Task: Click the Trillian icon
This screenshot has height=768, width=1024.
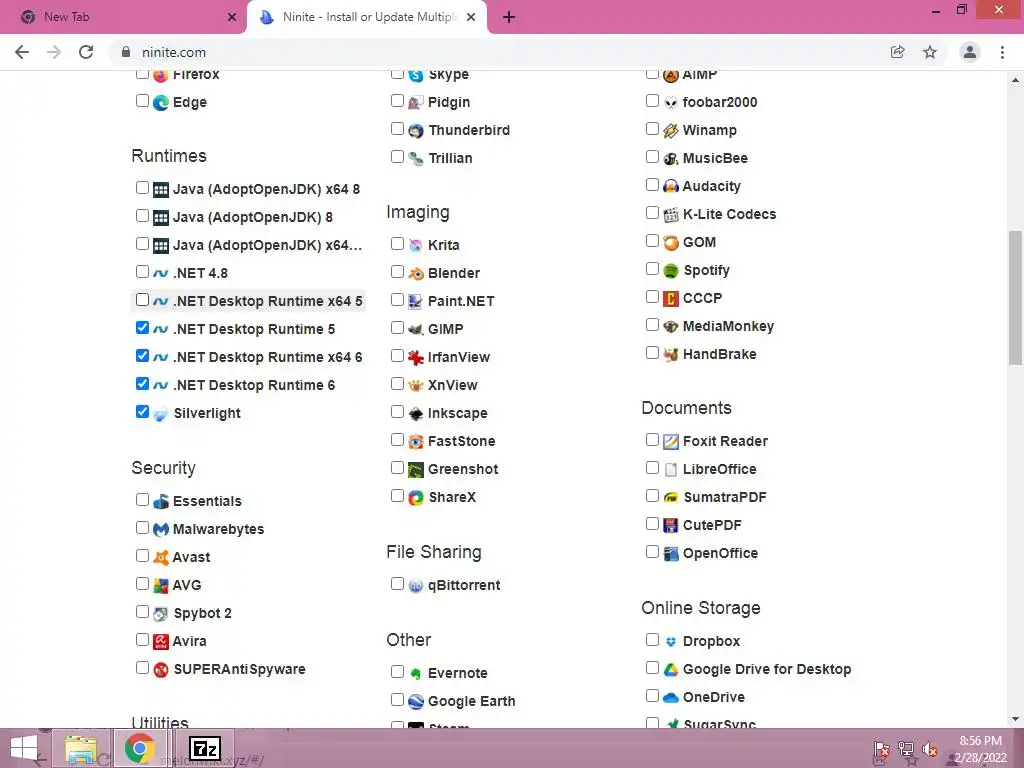Action: [x=416, y=159]
